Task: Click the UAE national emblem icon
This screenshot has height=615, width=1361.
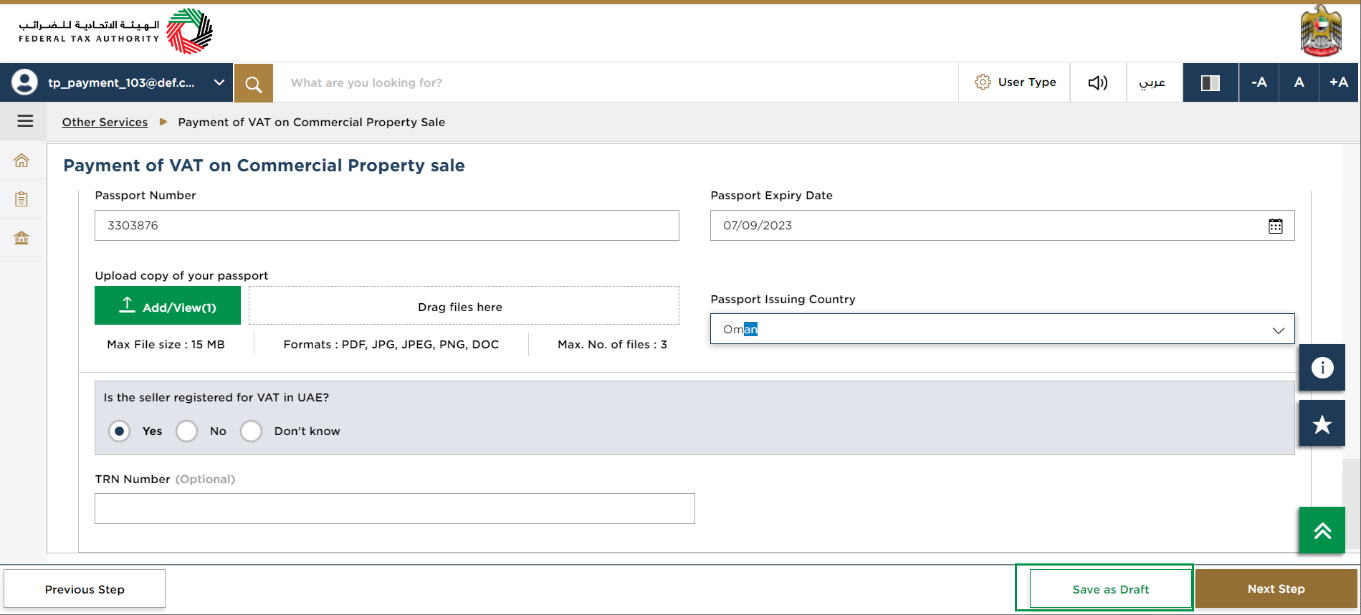Action: pos(1321,31)
